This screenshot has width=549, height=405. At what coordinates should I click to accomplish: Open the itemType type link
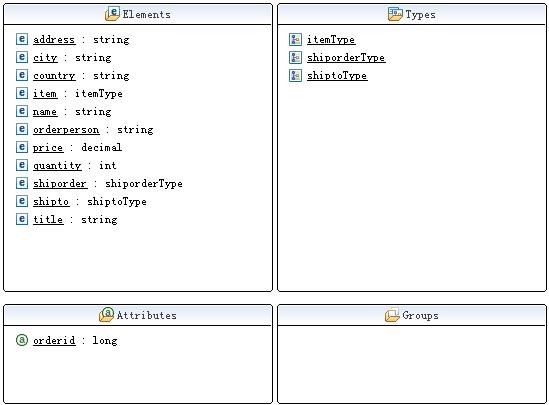(331, 40)
